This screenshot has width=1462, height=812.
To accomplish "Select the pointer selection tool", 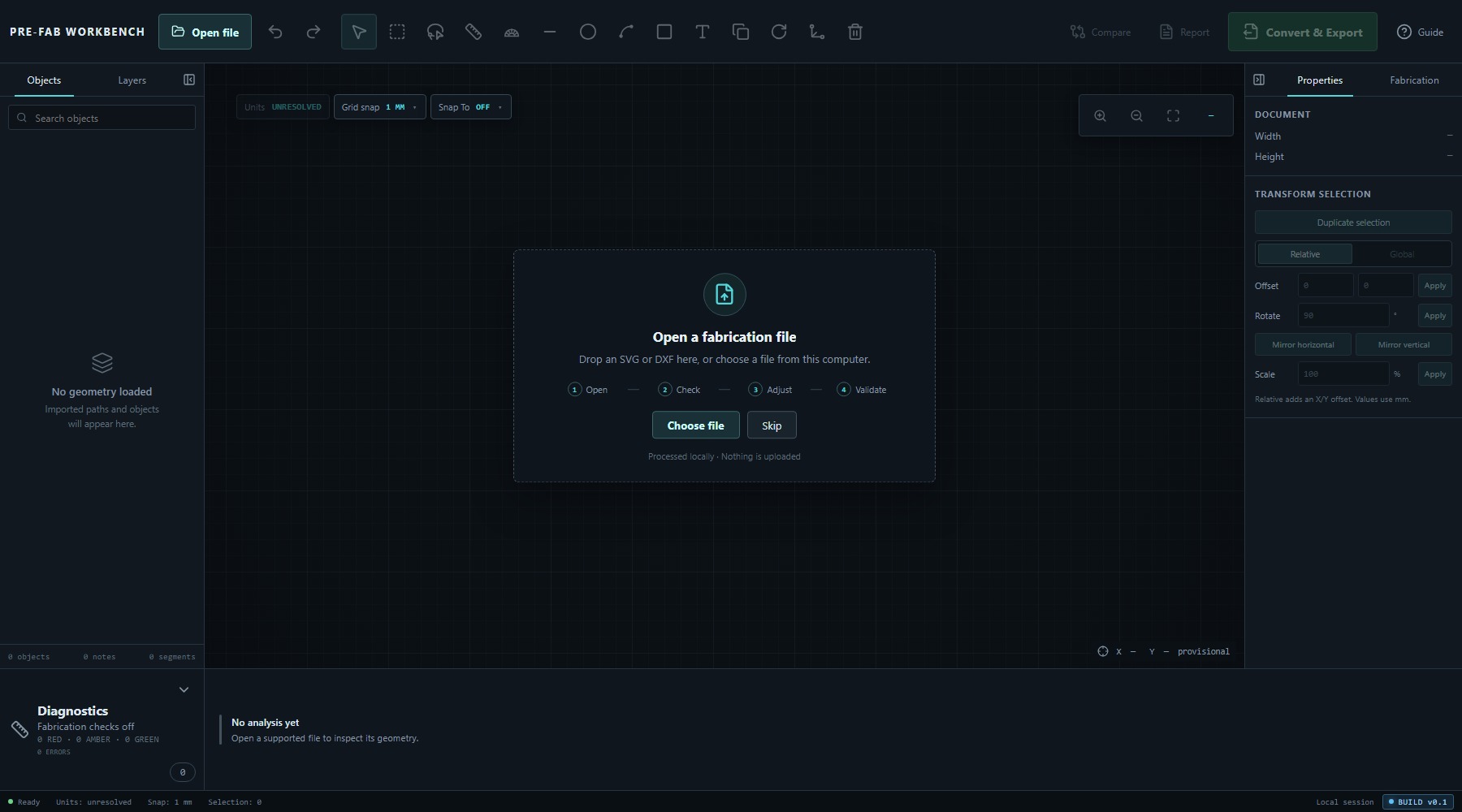I will [359, 32].
